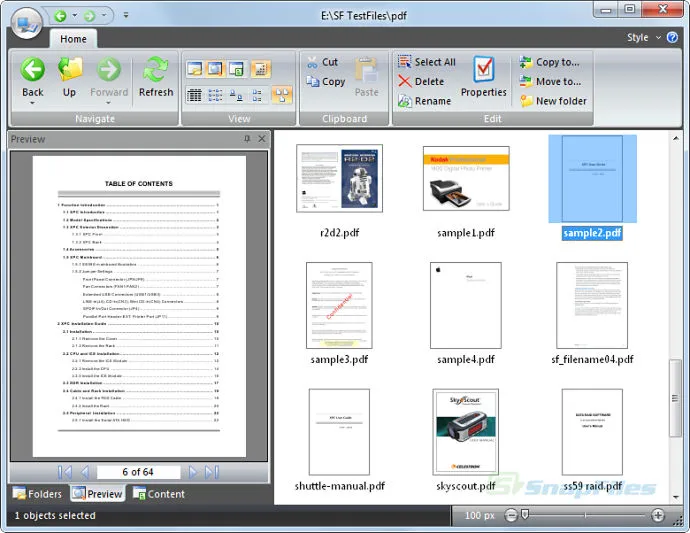Create a New folder

tap(553, 101)
